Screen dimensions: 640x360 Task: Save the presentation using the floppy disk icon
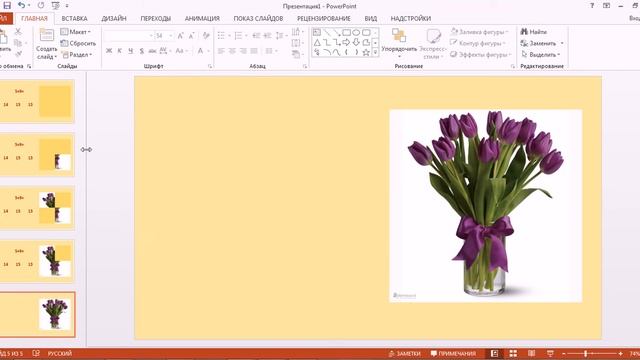(x=7, y=5)
